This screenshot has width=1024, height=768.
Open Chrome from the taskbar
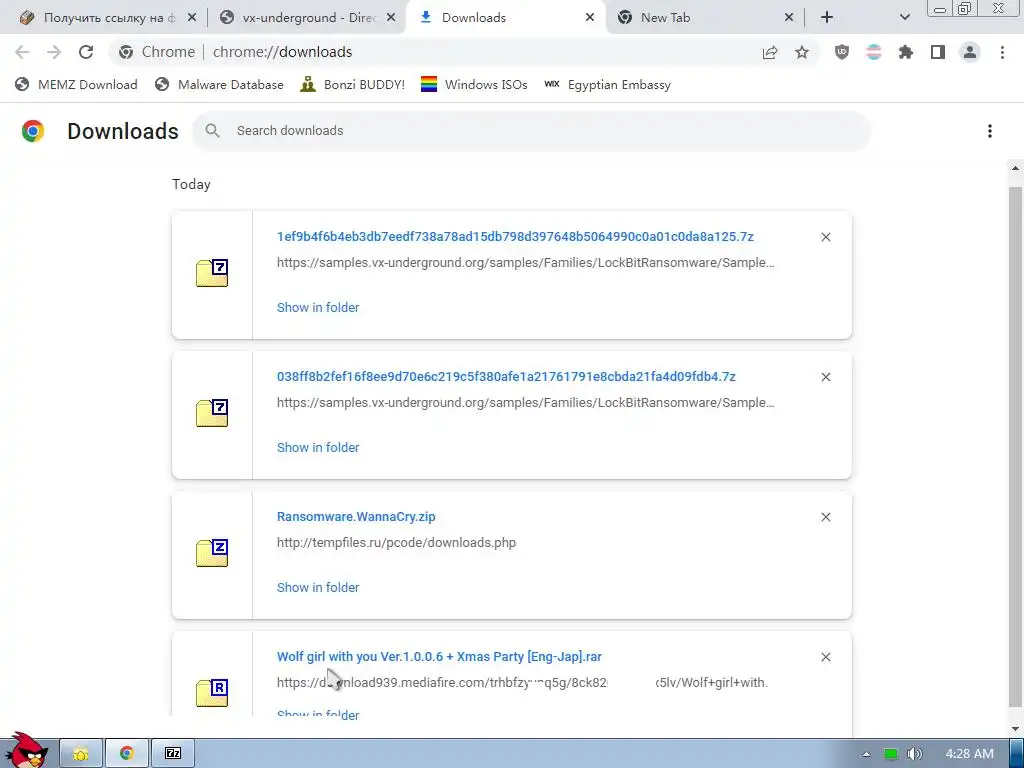[x=127, y=754]
